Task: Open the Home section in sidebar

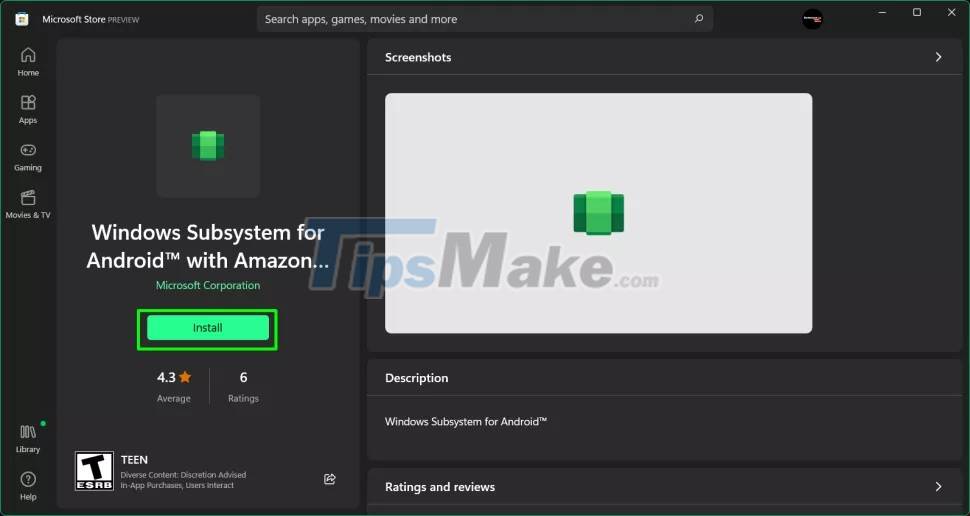Action: point(28,62)
